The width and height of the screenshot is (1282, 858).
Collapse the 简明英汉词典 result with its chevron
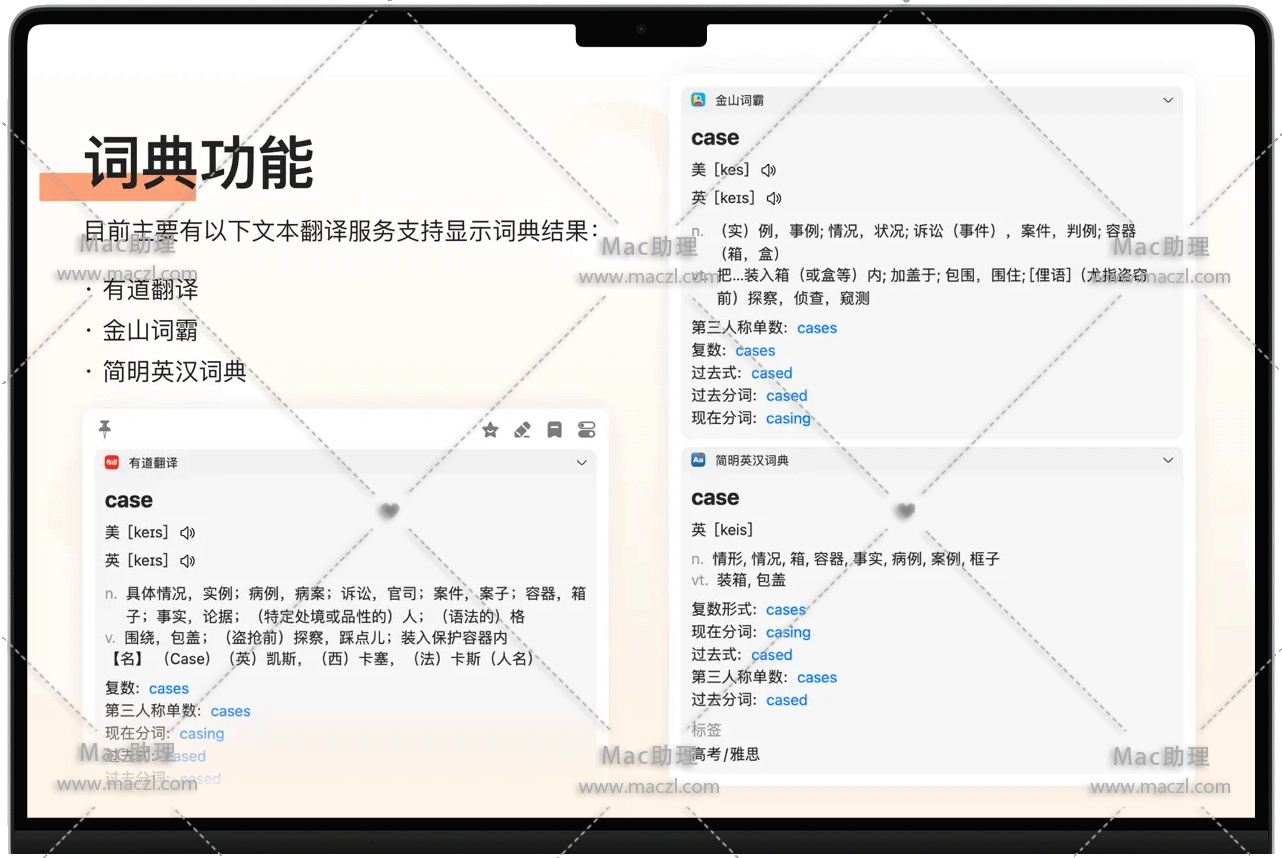point(1168,460)
